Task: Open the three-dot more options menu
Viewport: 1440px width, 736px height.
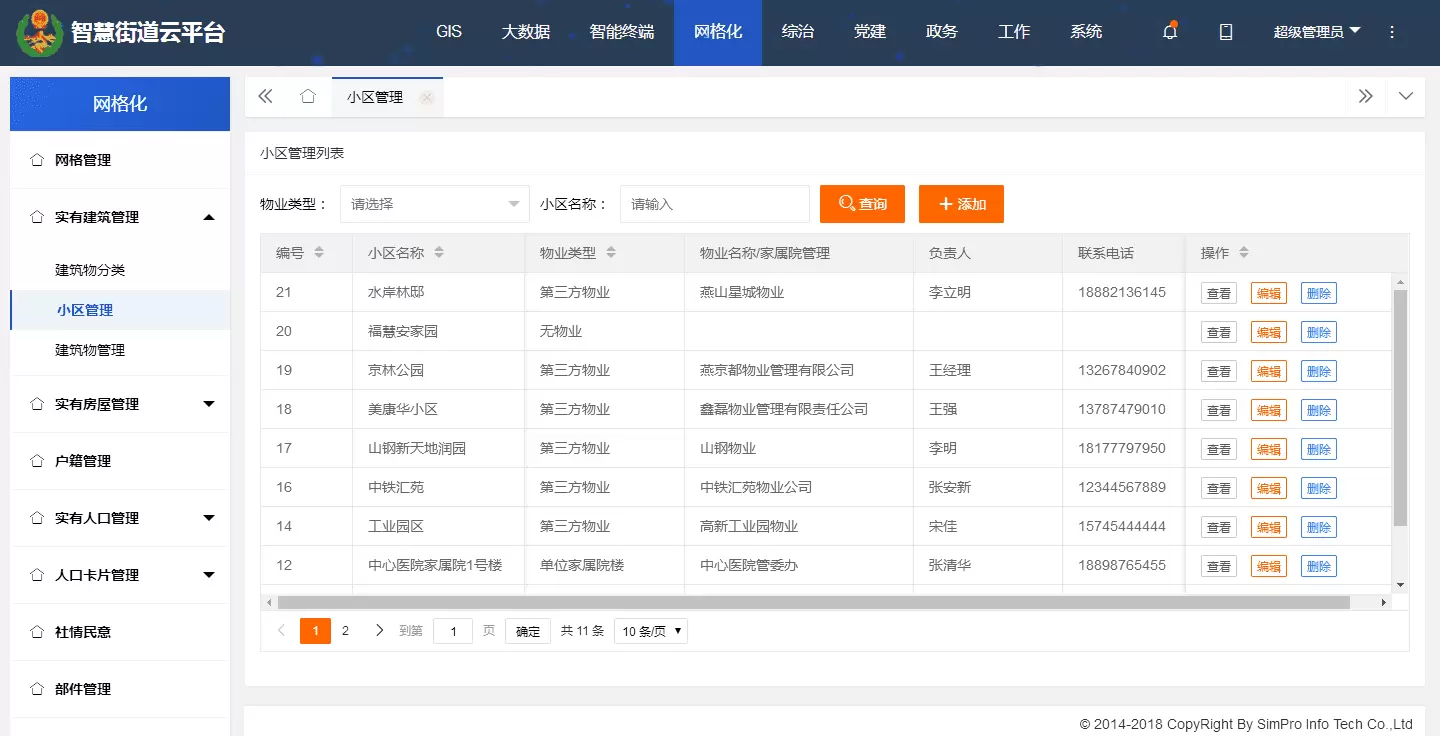Action: click(x=1392, y=32)
